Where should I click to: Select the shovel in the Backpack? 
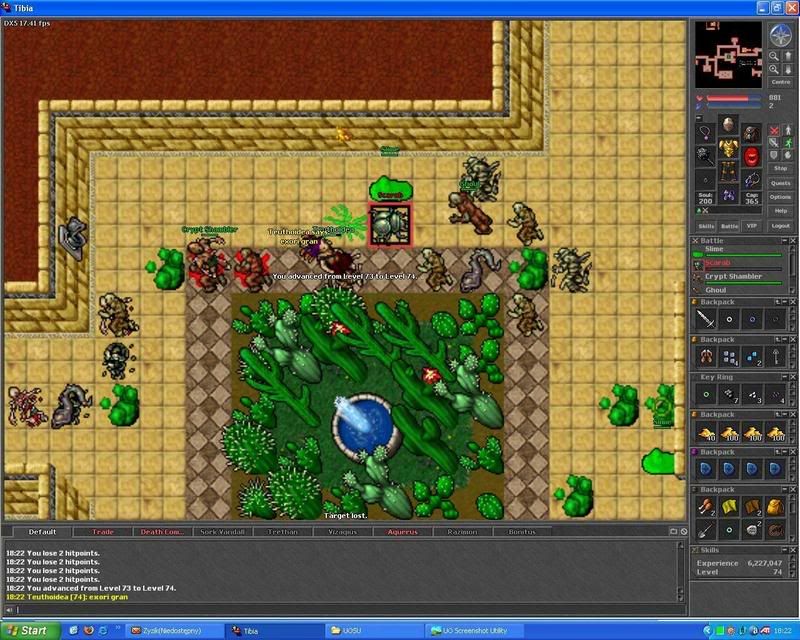pyautogui.click(x=706, y=530)
